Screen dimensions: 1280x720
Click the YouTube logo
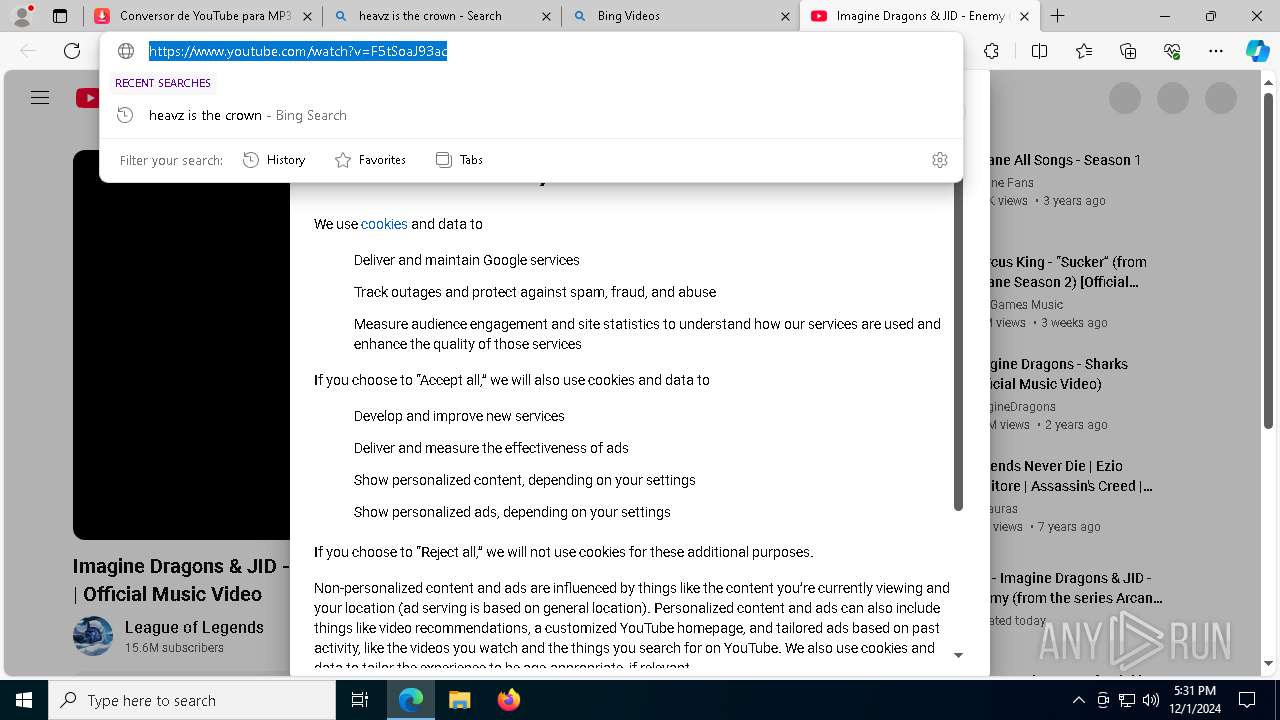(x=88, y=98)
